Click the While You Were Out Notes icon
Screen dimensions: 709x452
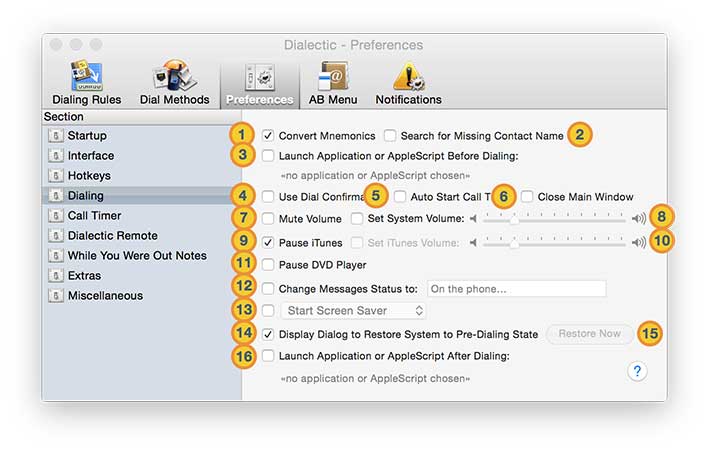[56, 255]
